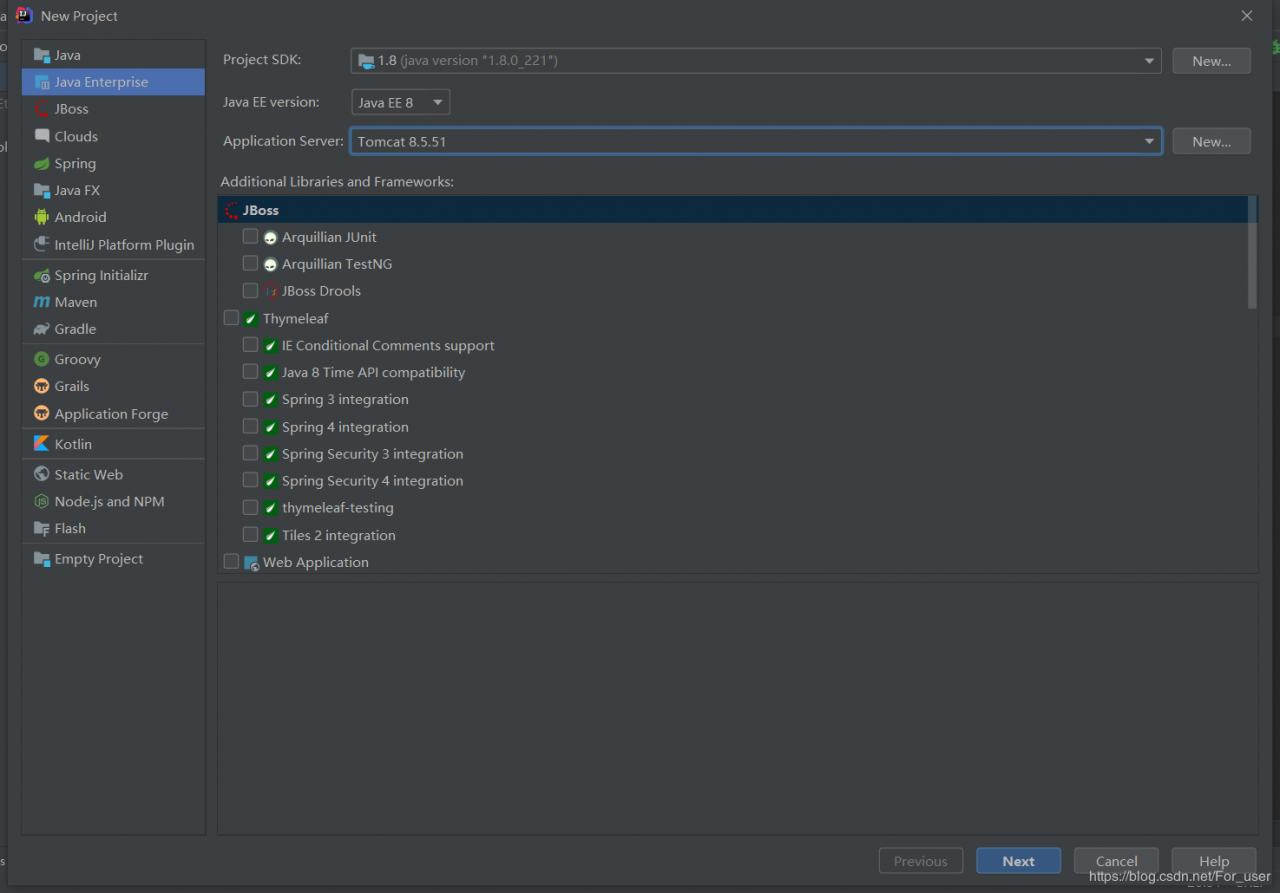Click the Spring leaf icon
Image resolution: width=1280 pixels, height=893 pixels.
(41, 163)
